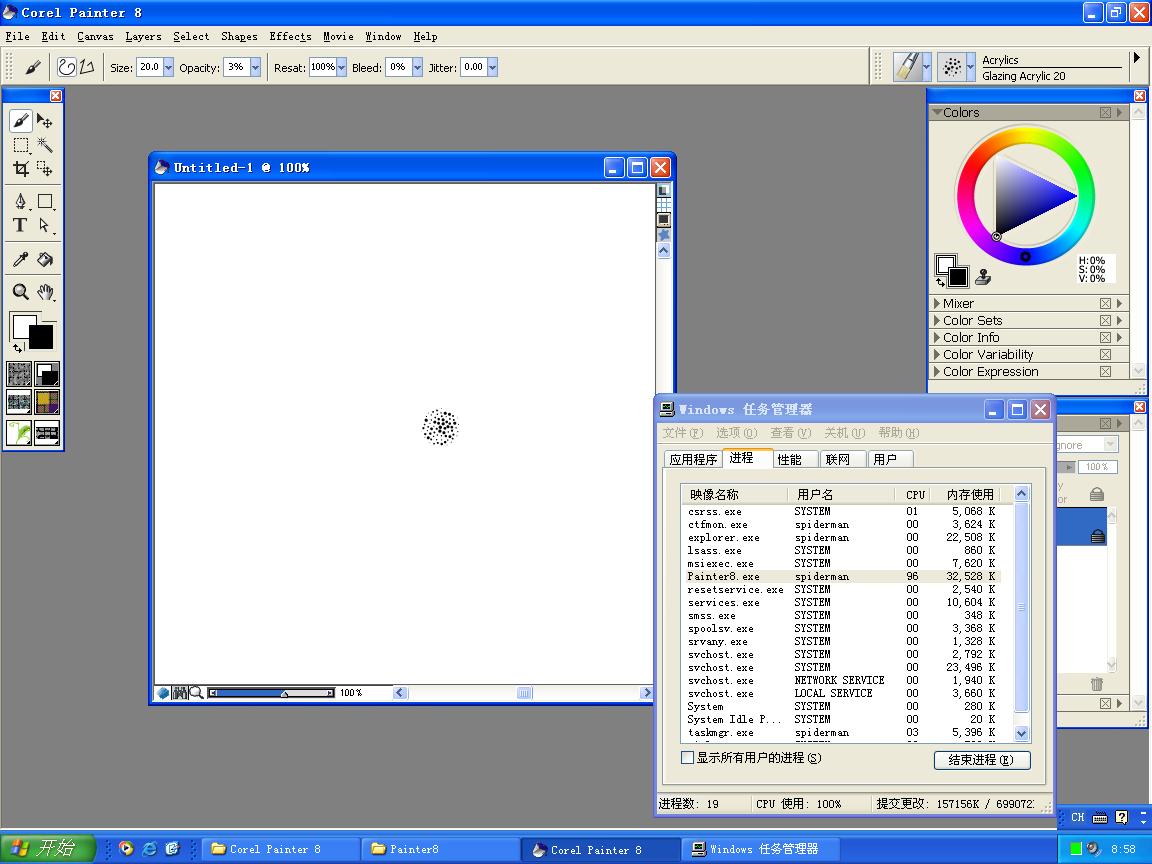Open the Paper selector swatch

19,374
